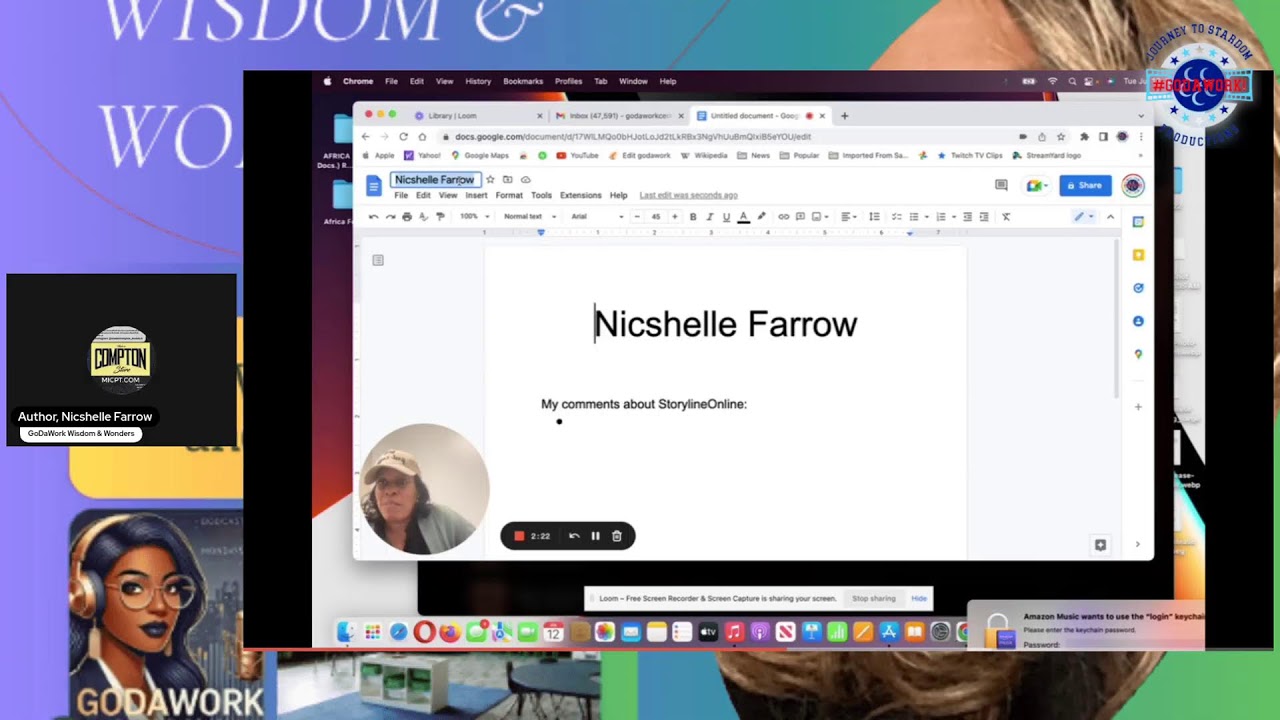Click the decrease indent icon
This screenshot has height=720, width=1280.
pyautogui.click(x=967, y=217)
